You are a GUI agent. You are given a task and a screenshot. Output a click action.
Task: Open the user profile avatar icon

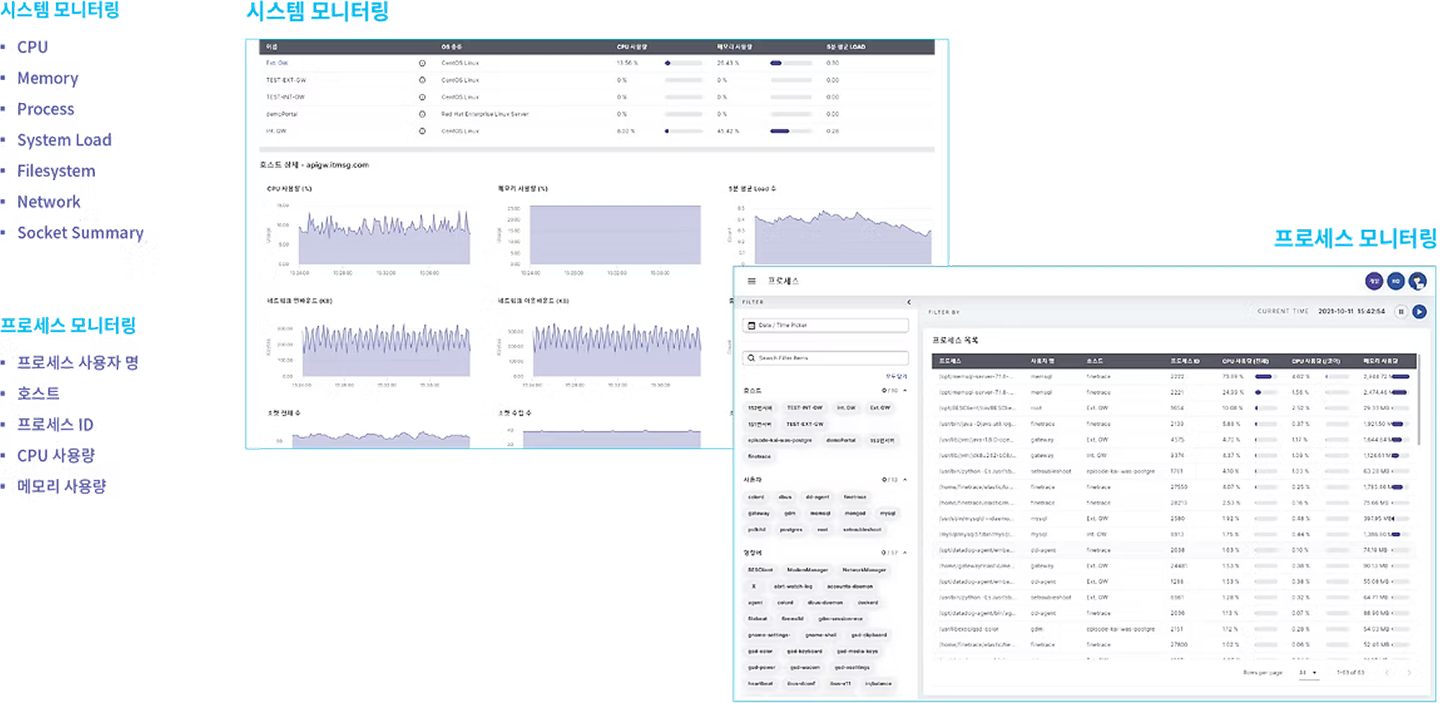[x=1417, y=282]
